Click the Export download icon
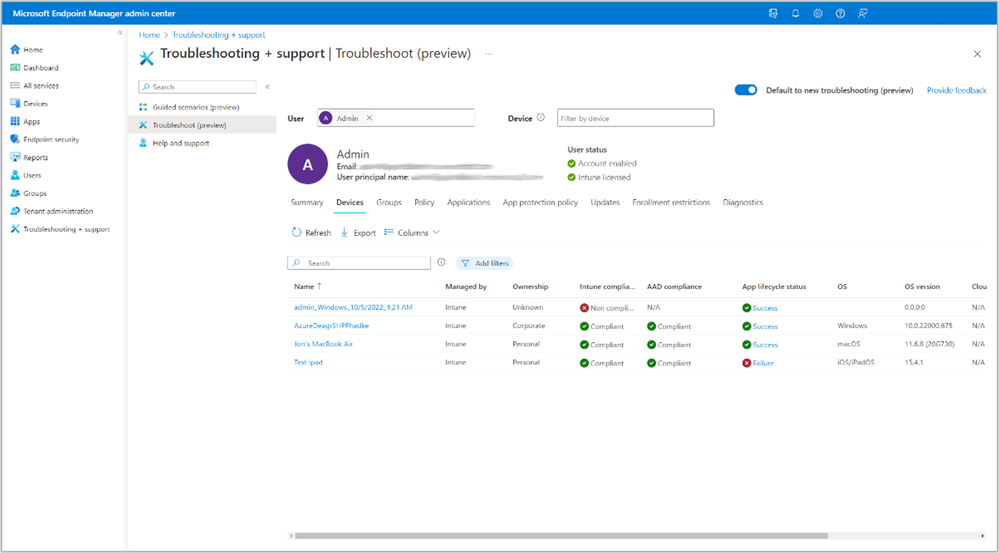999x553 pixels. [x=344, y=233]
